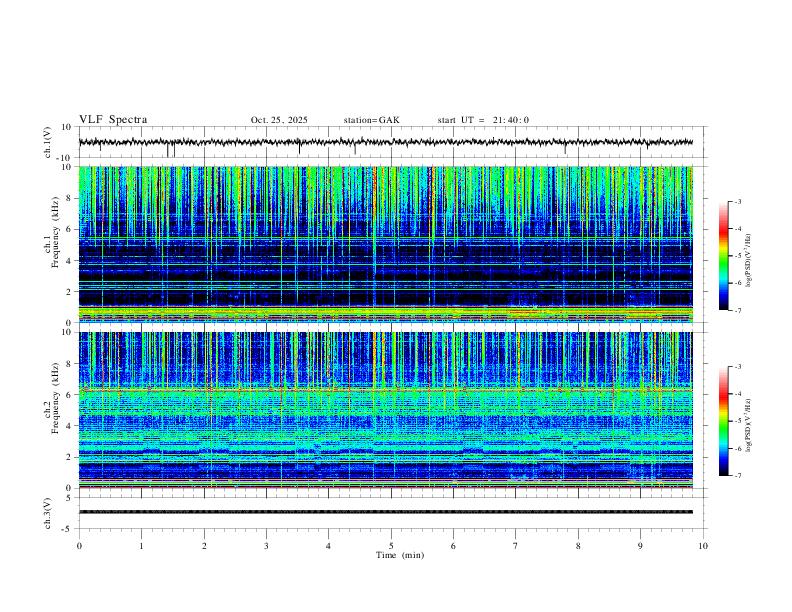Image resolution: width=792 pixels, height=612 pixels.
Task: Click the "4" minute tick on the time axis
Action: pos(329,546)
